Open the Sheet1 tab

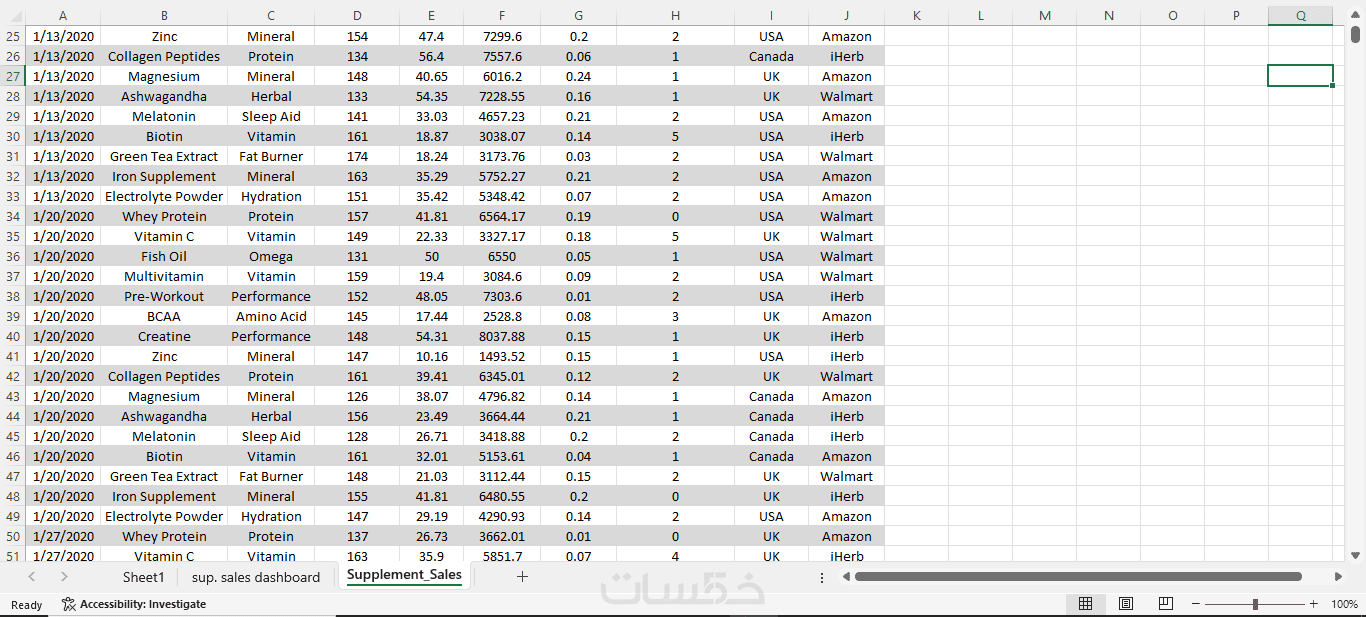coord(143,577)
